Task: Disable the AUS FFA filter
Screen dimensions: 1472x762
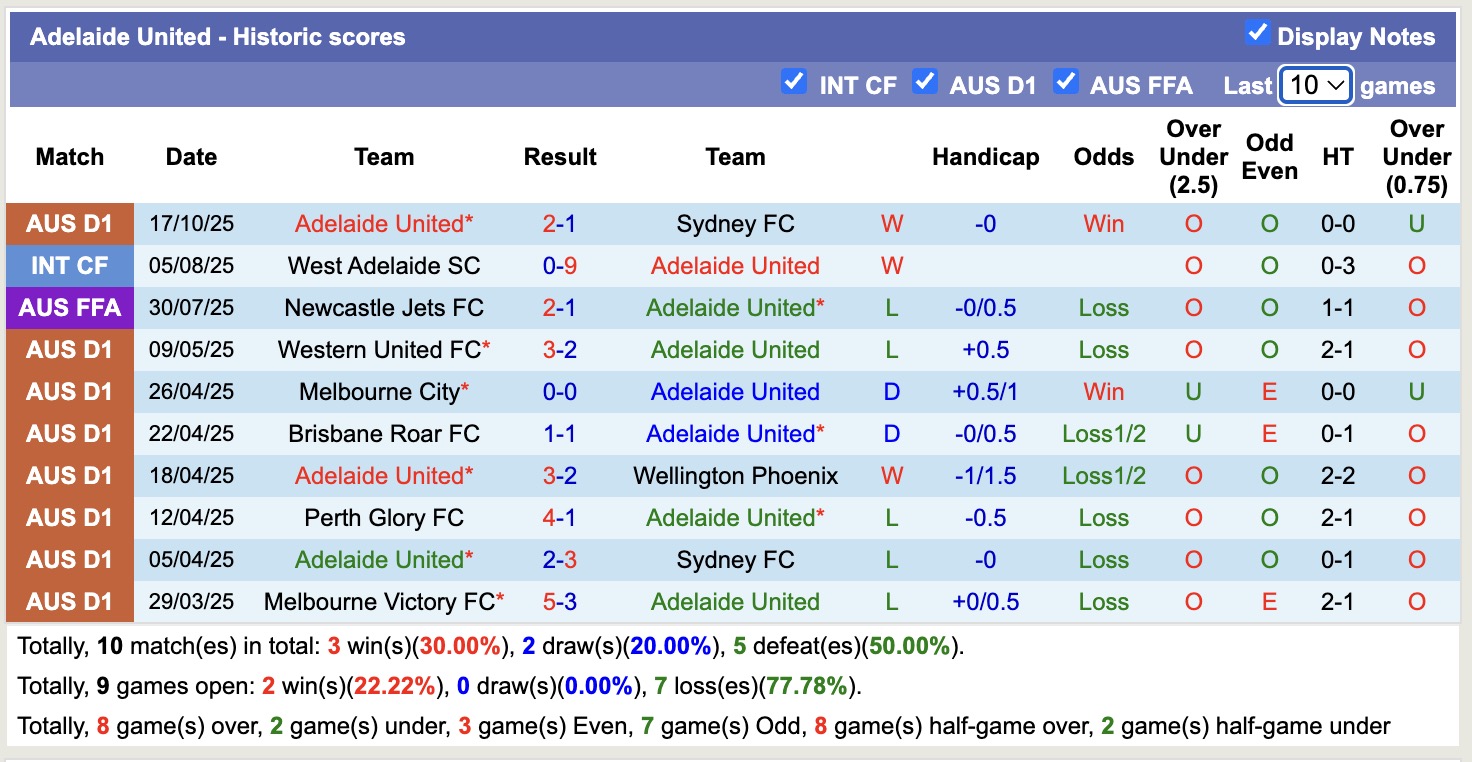Action: click(x=1066, y=80)
